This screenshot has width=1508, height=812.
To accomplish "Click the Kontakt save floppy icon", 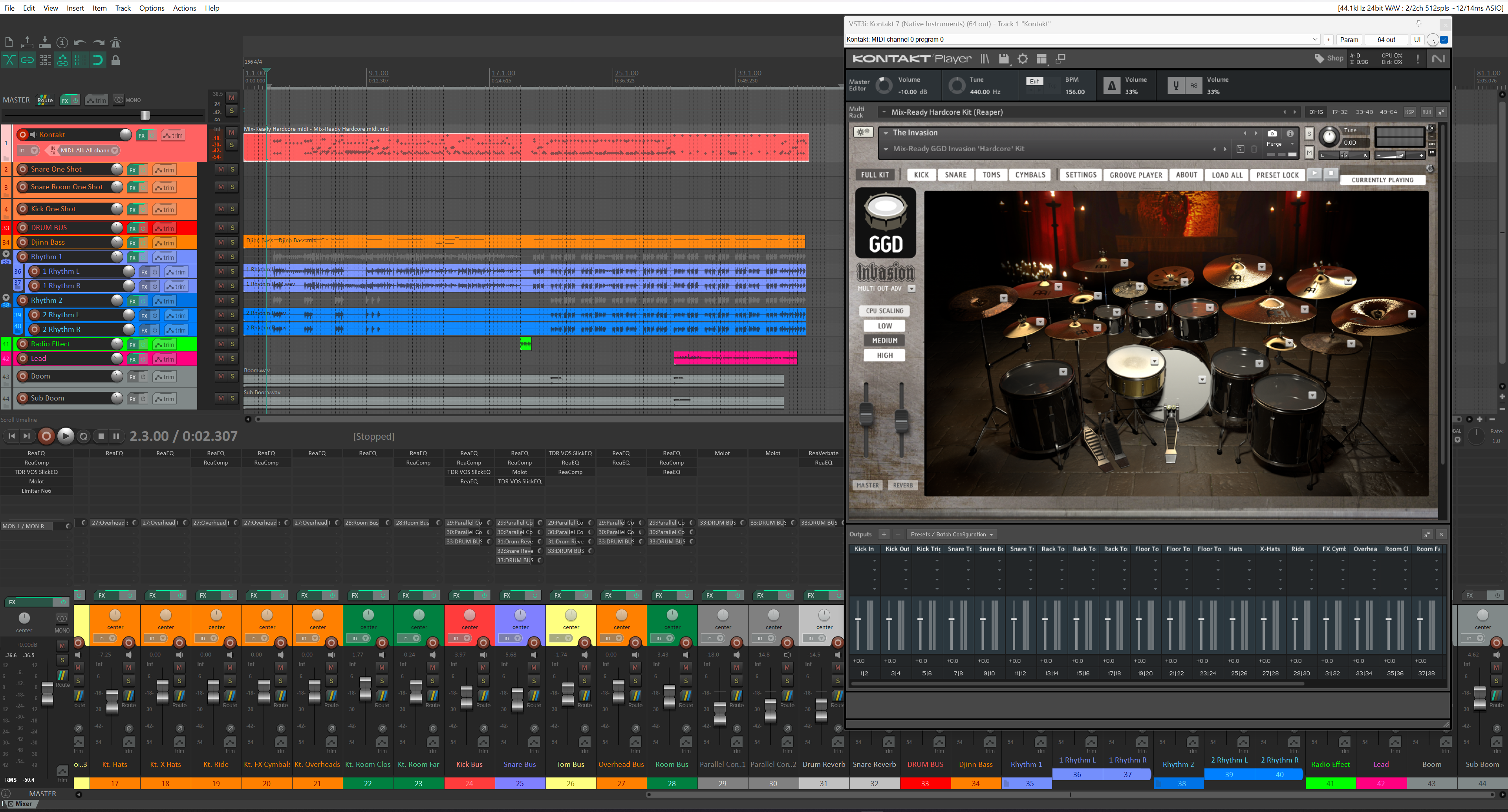I will pyautogui.click(x=1004, y=59).
